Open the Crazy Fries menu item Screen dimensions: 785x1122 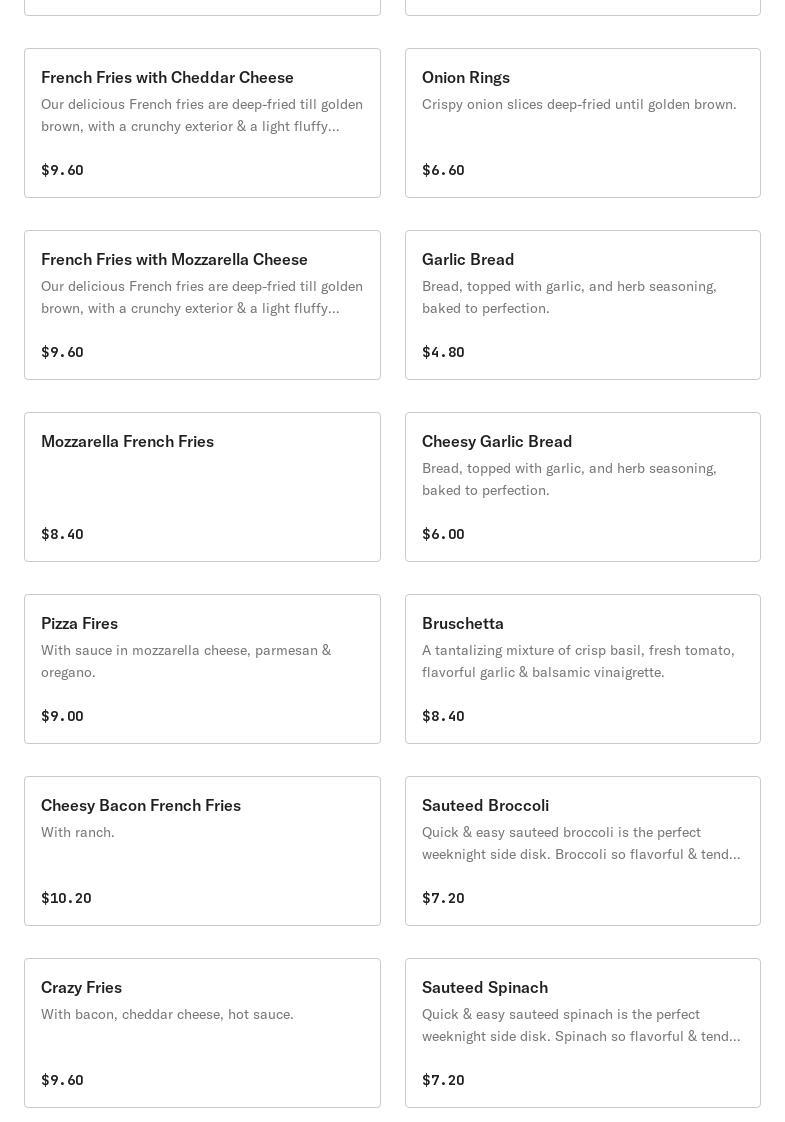coord(202,1033)
